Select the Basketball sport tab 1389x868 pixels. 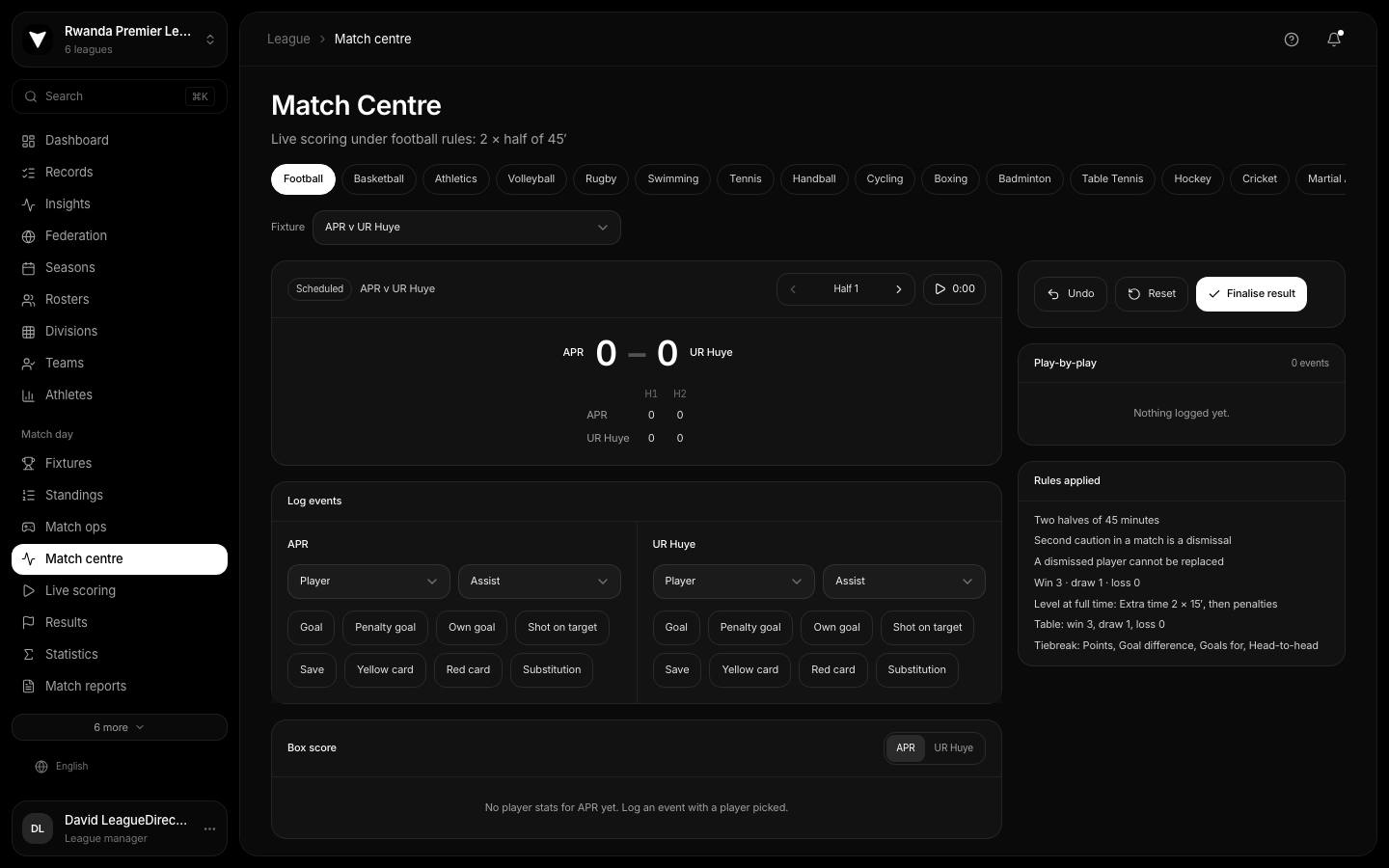pyautogui.click(x=379, y=179)
